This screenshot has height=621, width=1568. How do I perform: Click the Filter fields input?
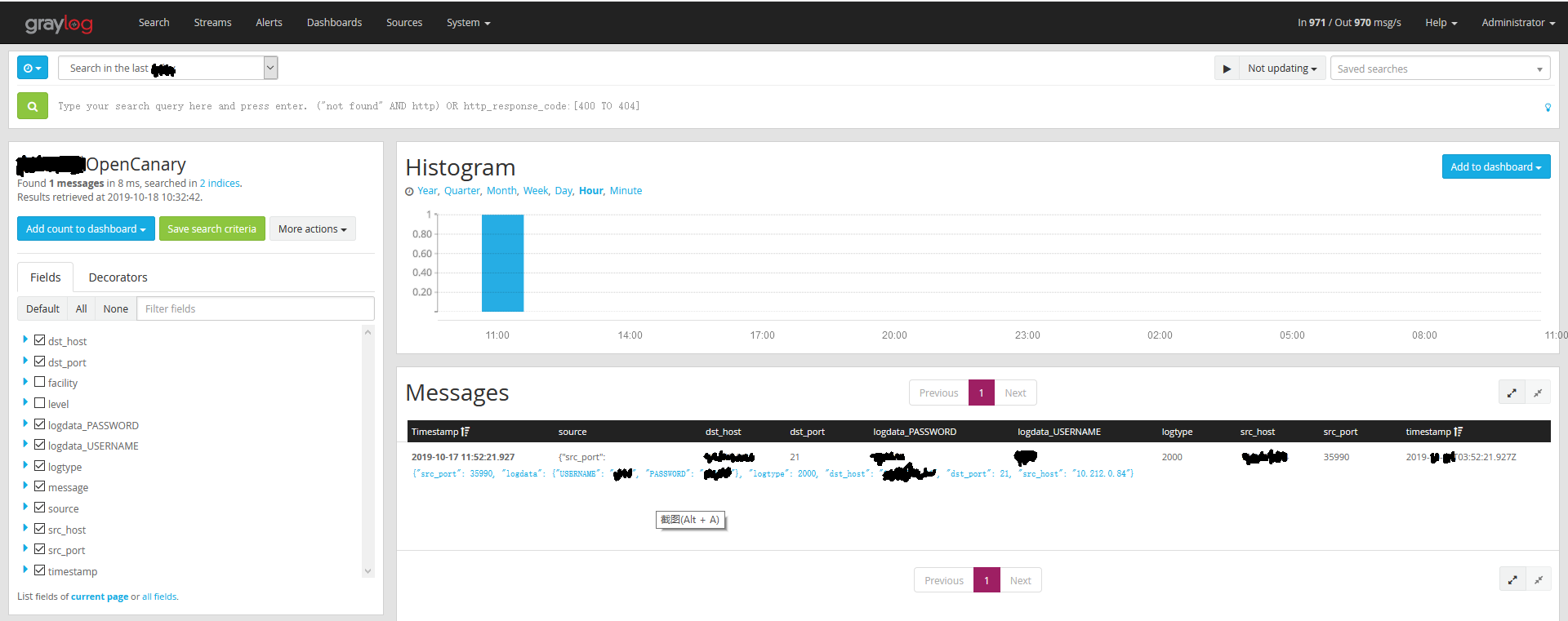[x=256, y=308]
